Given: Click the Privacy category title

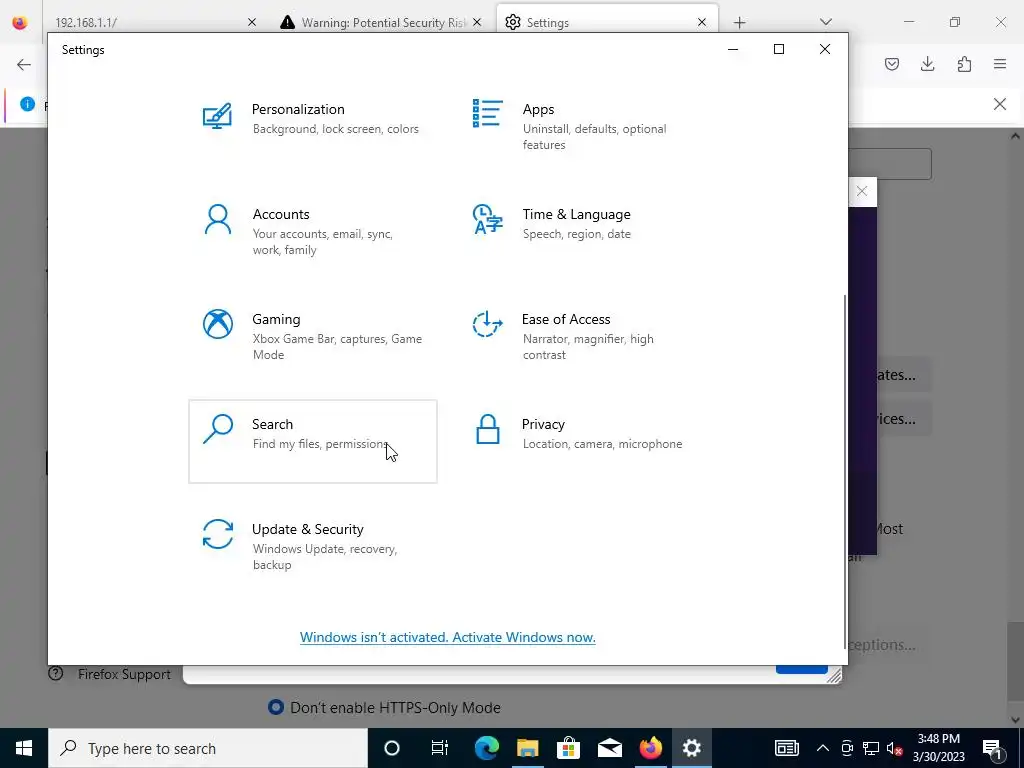Looking at the screenshot, I should tap(543, 424).
